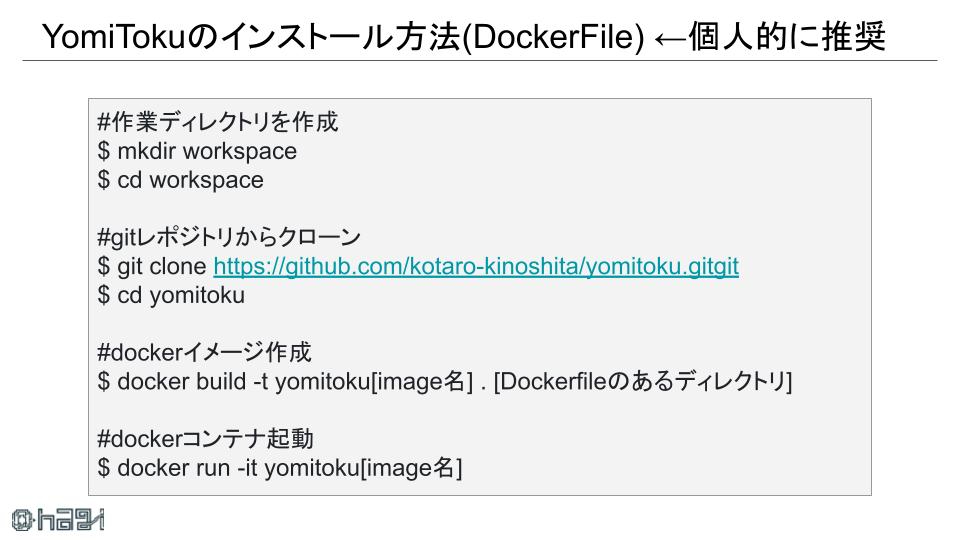Image resolution: width=960 pixels, height=540 pixels.
Task: Click the #dockerコンテナ起動 comment line
Action: (205, 439)
